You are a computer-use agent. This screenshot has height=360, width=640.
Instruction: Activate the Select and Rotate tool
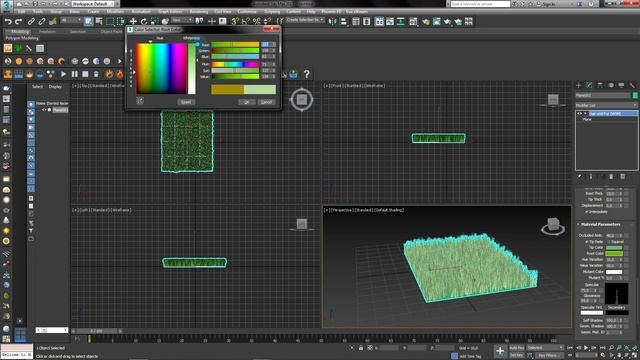[x=144, y=21]
